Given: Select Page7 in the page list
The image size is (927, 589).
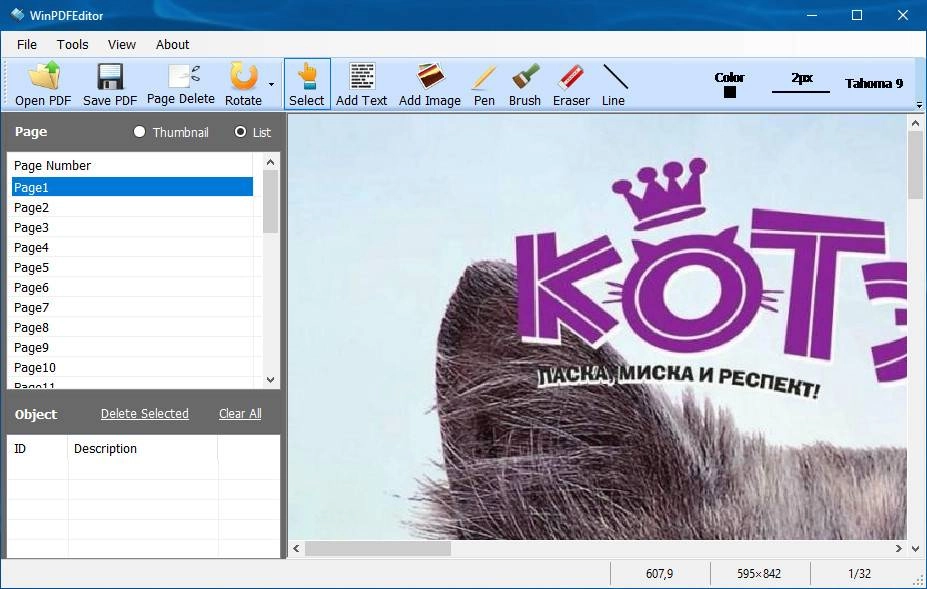Looking at the screenshot, I should pyautogui.click(x=132, y=308).
